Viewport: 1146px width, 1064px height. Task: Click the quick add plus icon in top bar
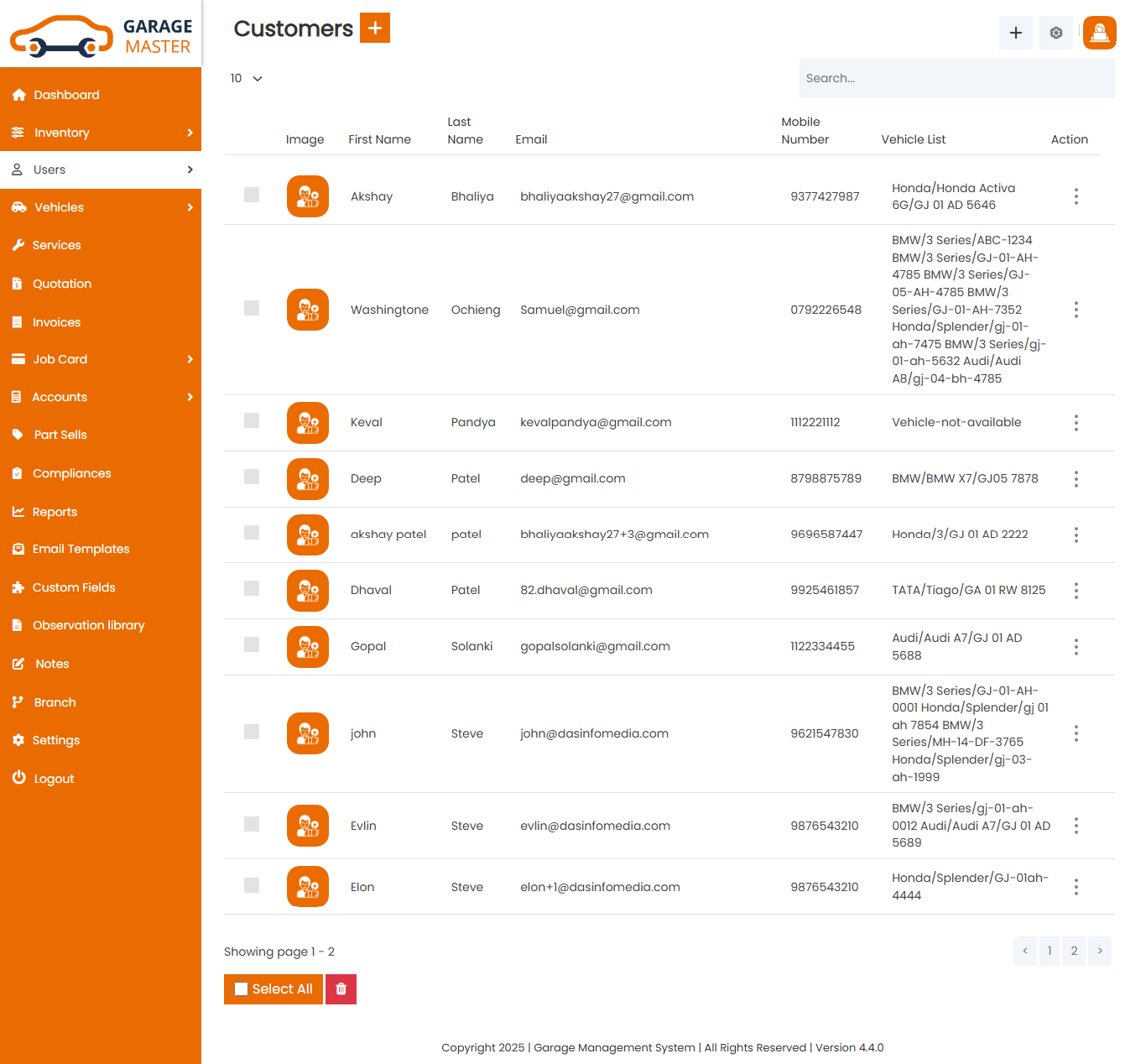pyautogui.click(x=1015, y=33)
